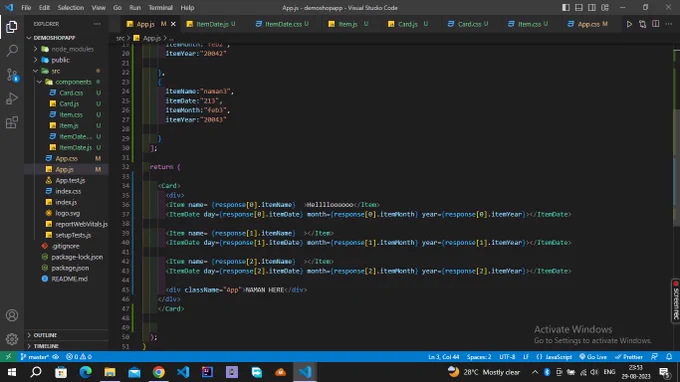Image resolution: width=680 pixels, height=382 pixels.
Task: Open Customize Layout icon
Action: (x=605, y=8)
